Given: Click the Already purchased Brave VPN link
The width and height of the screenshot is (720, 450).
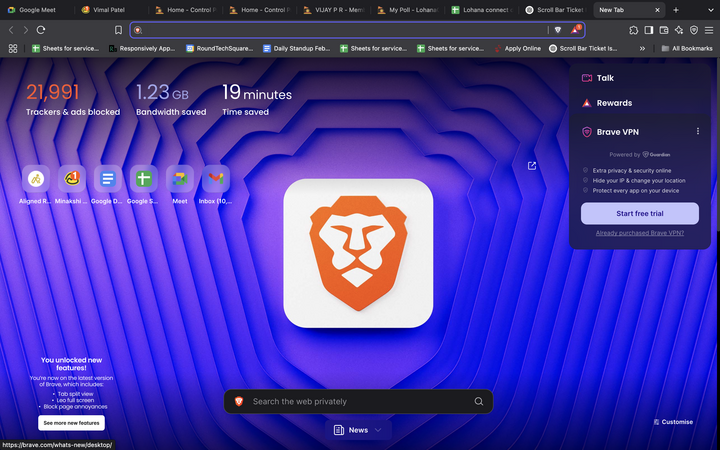Looking at the screenshot, I should coord(640,233).
